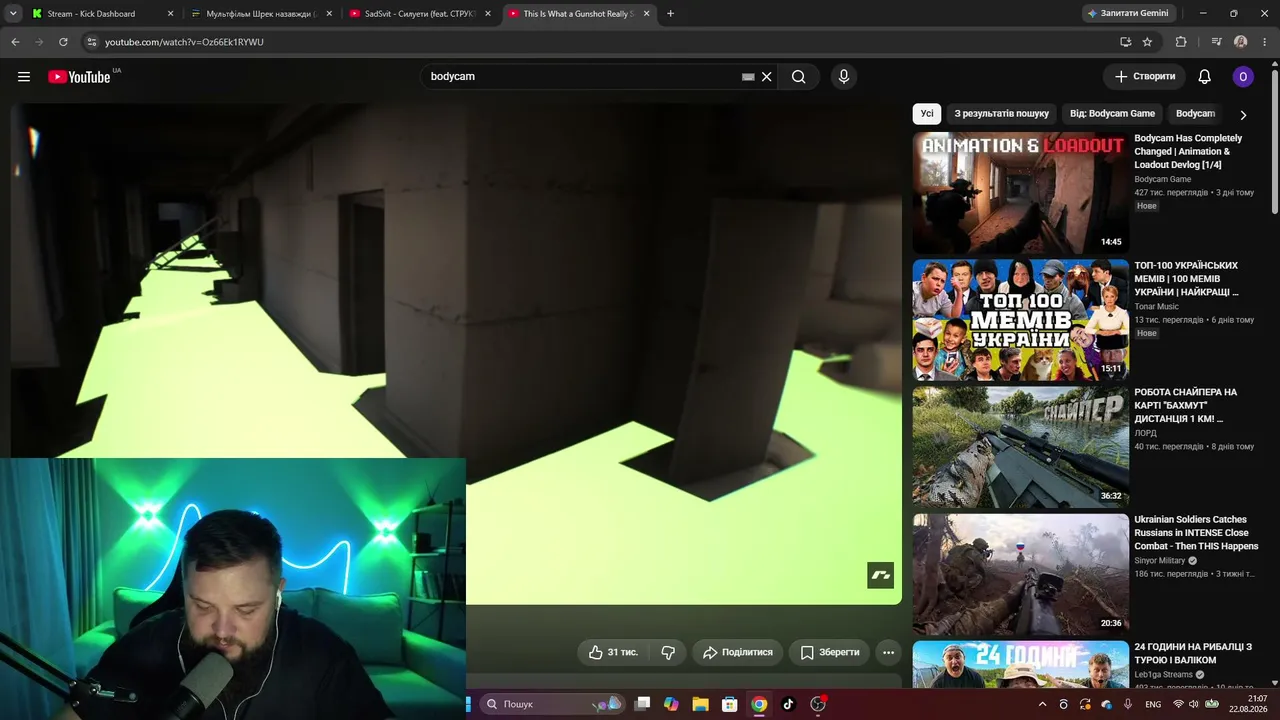Open Task View on the taskbar

point(643,704)
